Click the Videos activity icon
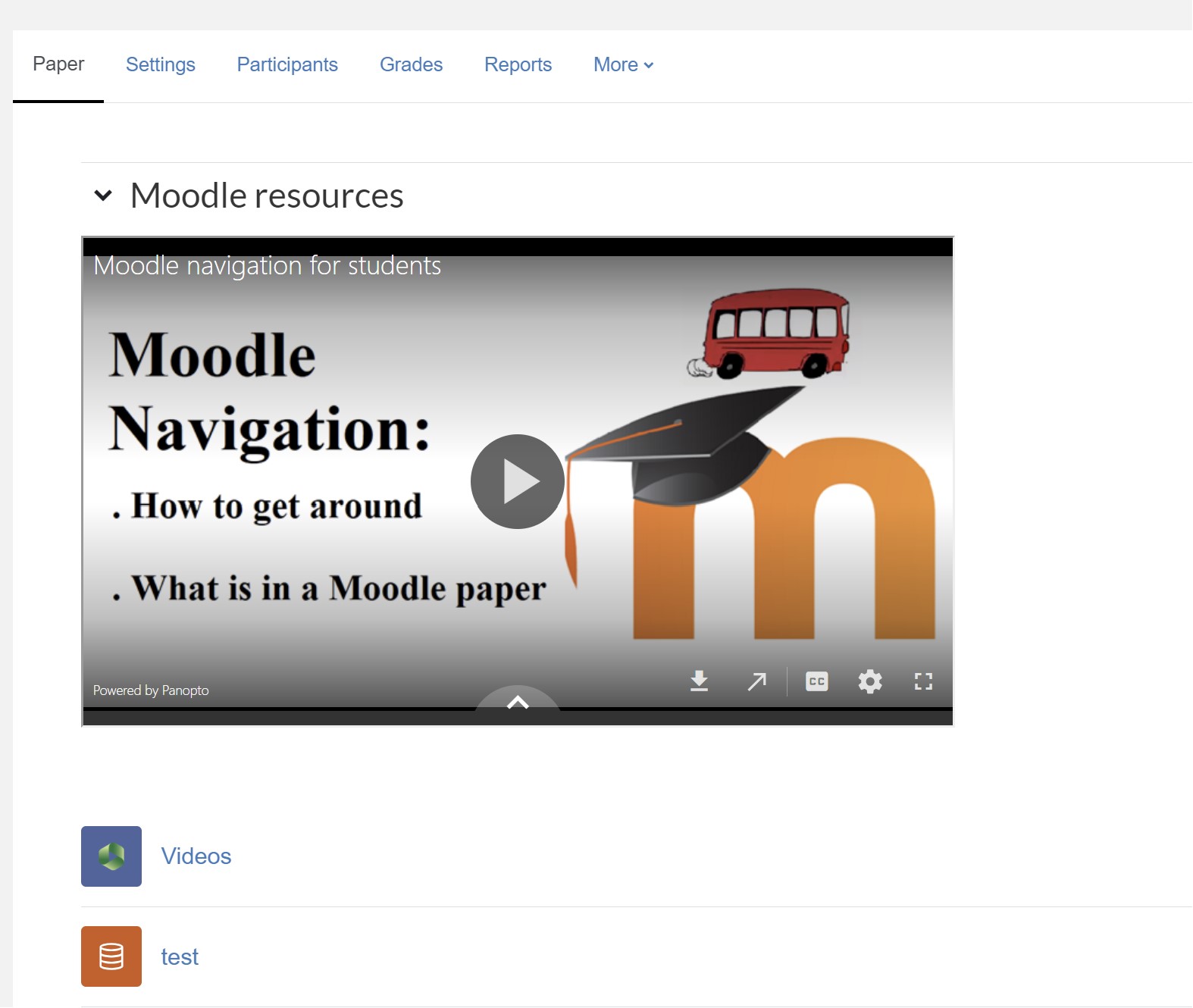 coord(111,856)
